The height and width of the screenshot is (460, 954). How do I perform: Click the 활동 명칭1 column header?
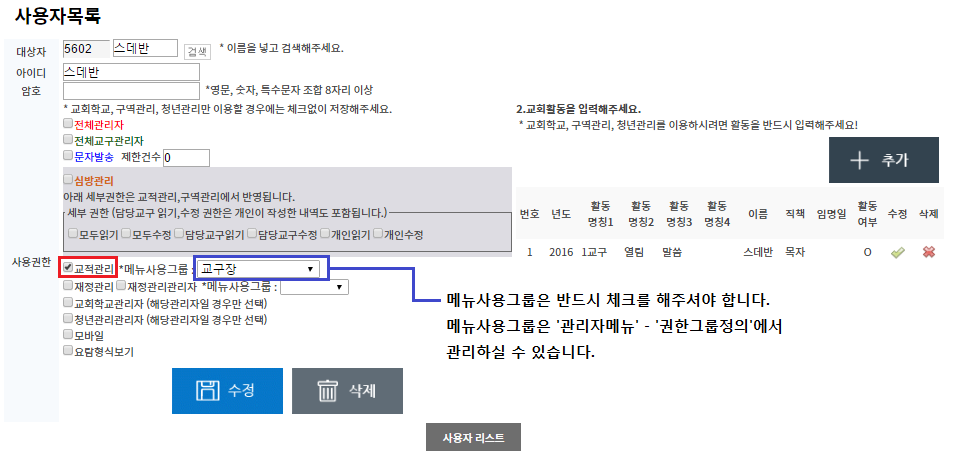600,214
